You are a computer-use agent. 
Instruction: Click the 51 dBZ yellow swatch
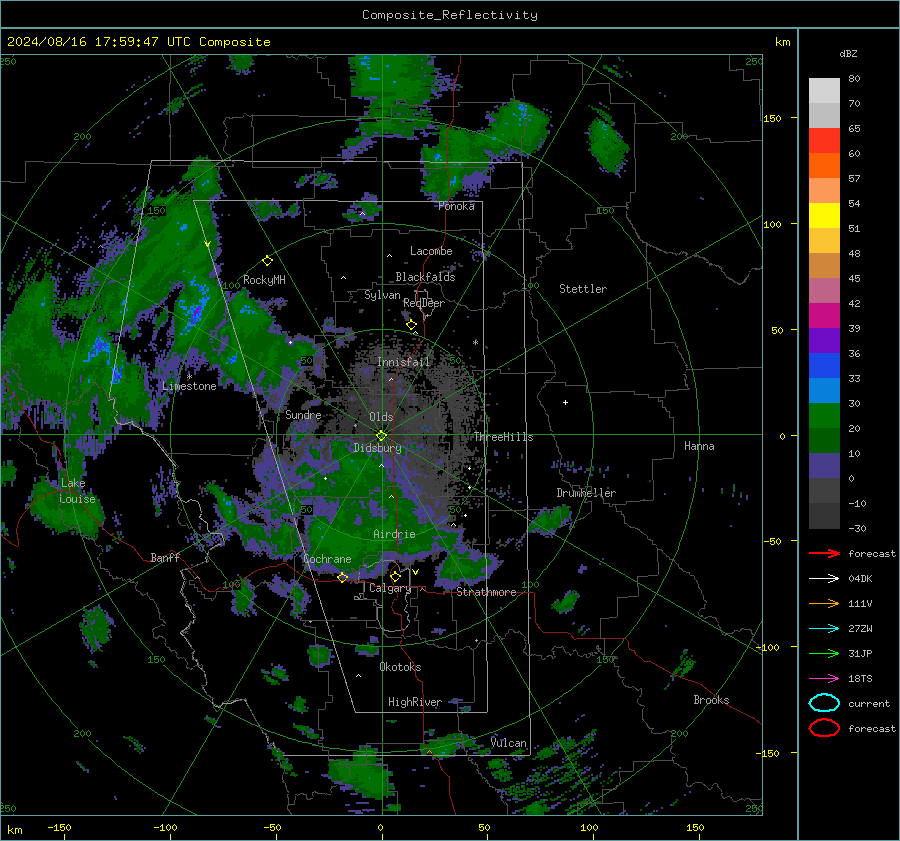tap(824, 215)
